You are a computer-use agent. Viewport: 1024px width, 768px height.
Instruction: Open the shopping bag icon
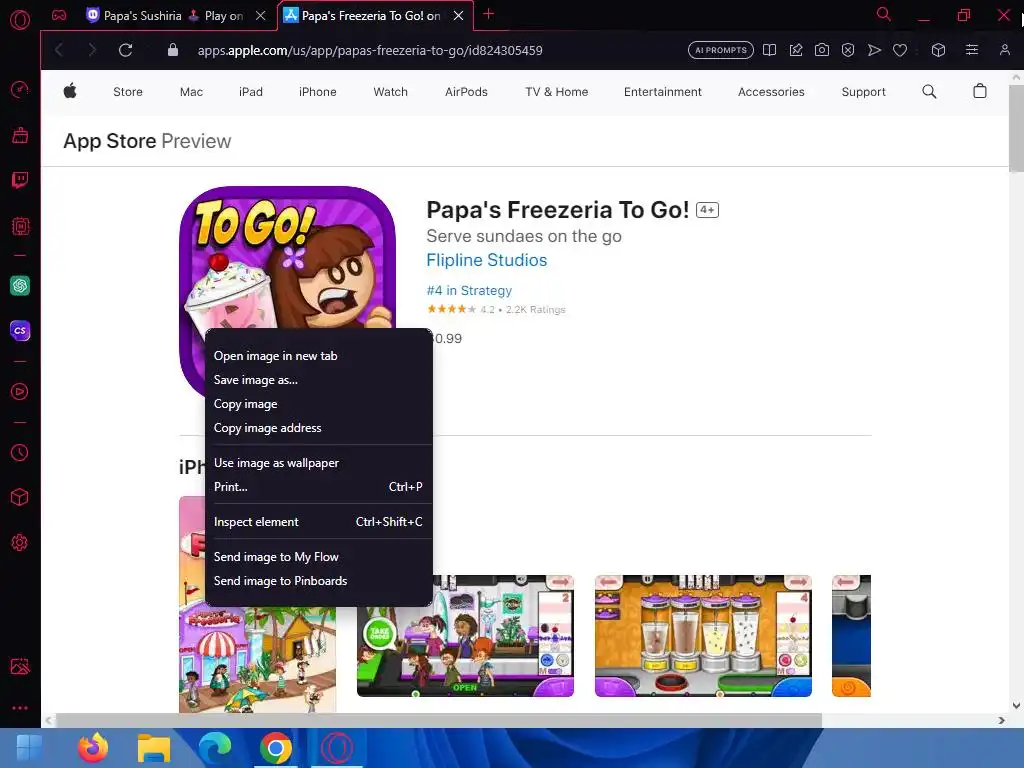coord(980,91)
